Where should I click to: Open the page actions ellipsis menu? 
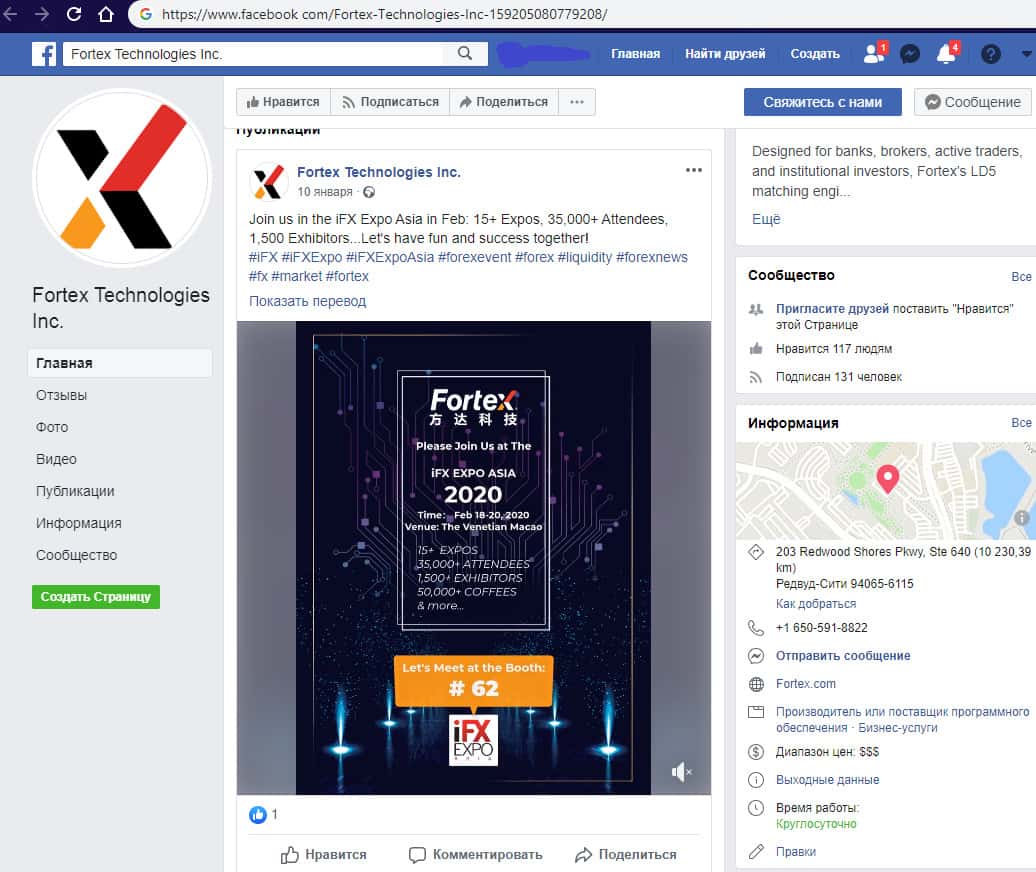click(577, 102)
